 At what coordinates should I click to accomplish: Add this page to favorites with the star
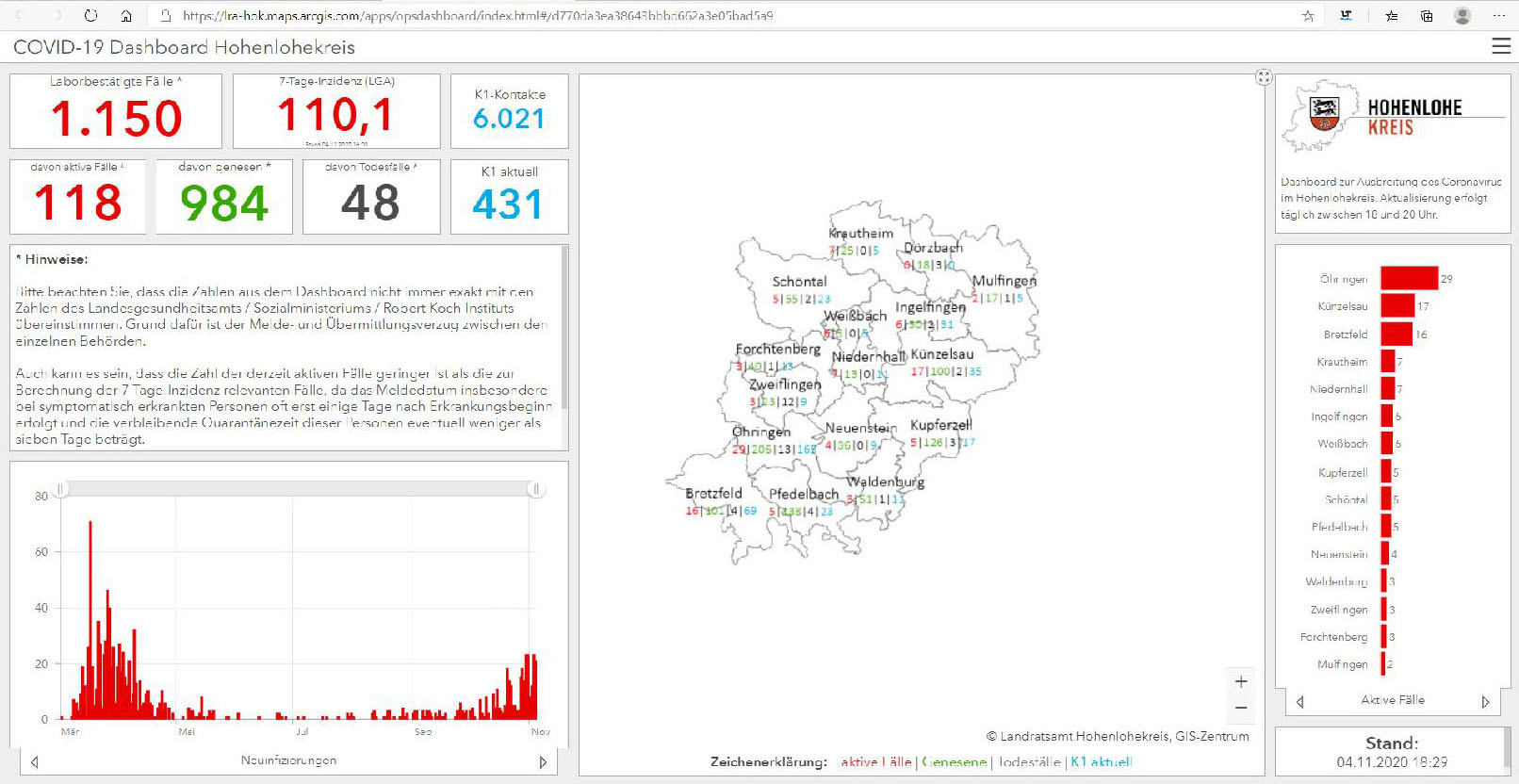(1308, 15)
